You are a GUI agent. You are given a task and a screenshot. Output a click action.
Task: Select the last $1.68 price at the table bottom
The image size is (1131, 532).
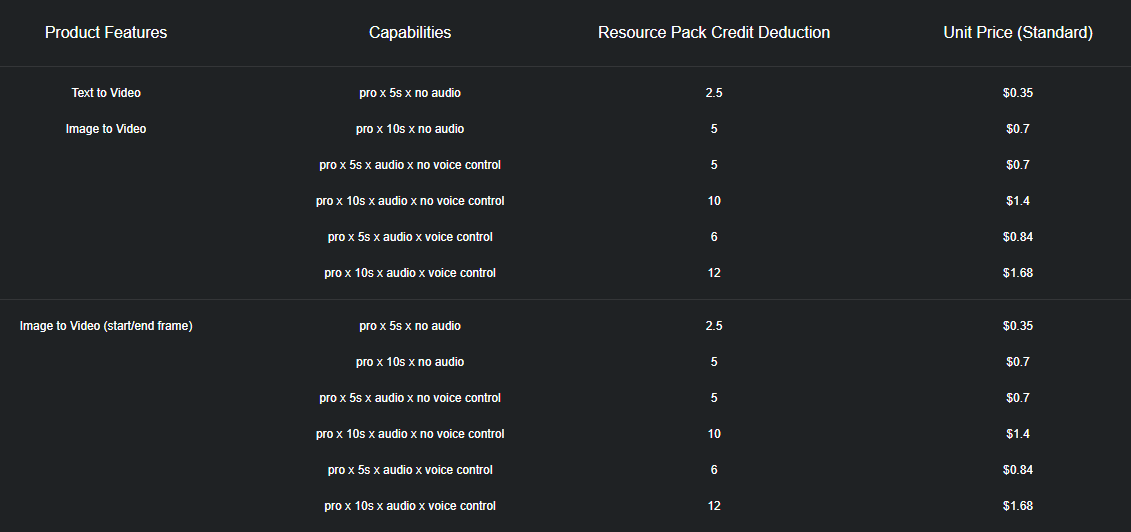point(1018,506)
